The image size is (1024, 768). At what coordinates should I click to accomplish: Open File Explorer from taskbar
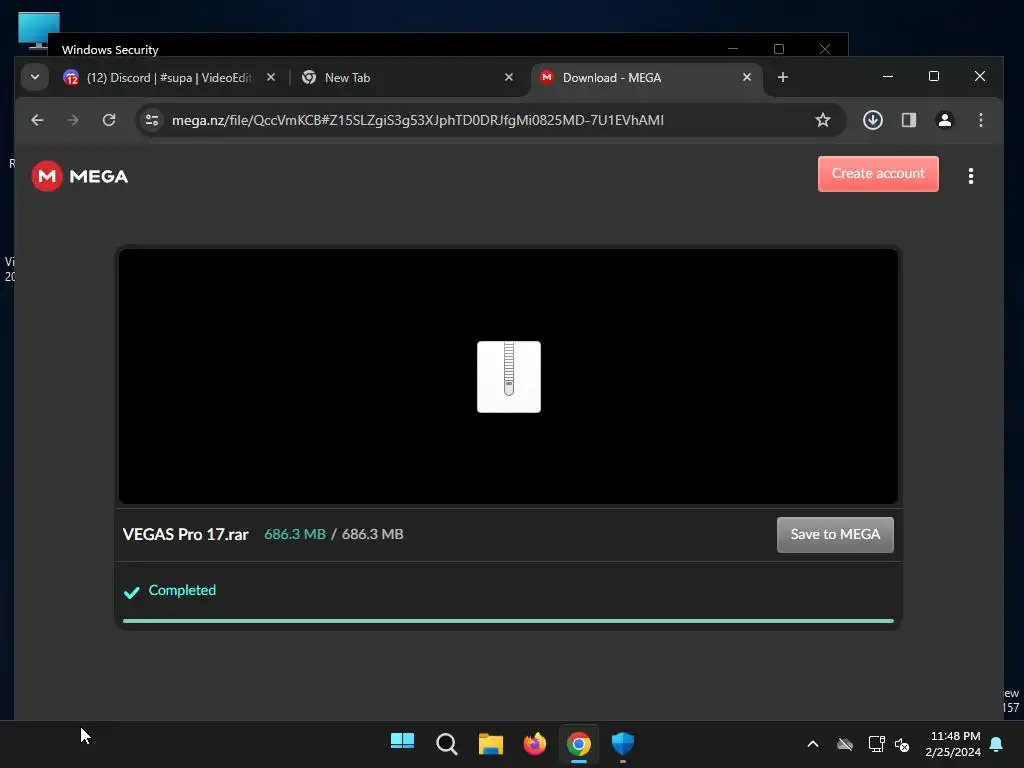pyautogui.click(x=490, y=743)
